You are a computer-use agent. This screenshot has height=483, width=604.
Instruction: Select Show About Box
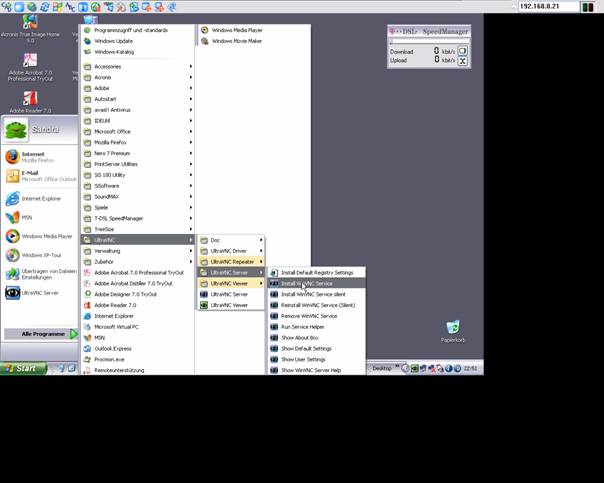[x=317, y=338]
